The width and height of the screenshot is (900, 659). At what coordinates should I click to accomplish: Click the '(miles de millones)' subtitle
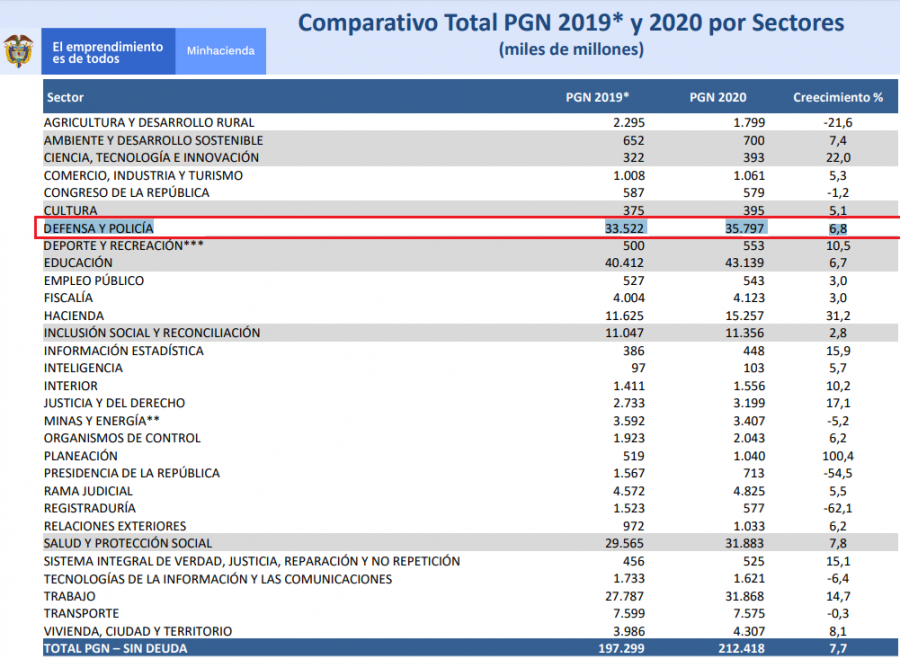[571, 49]
